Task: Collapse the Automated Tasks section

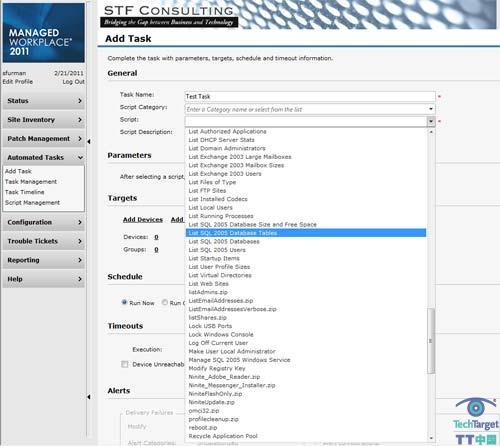Action: point(43,157)
